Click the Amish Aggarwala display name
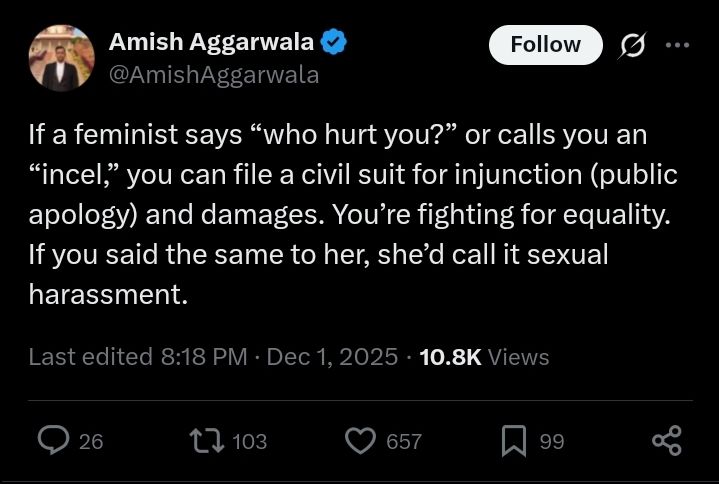Screen dimensions: 719x484 click(211, 42)
